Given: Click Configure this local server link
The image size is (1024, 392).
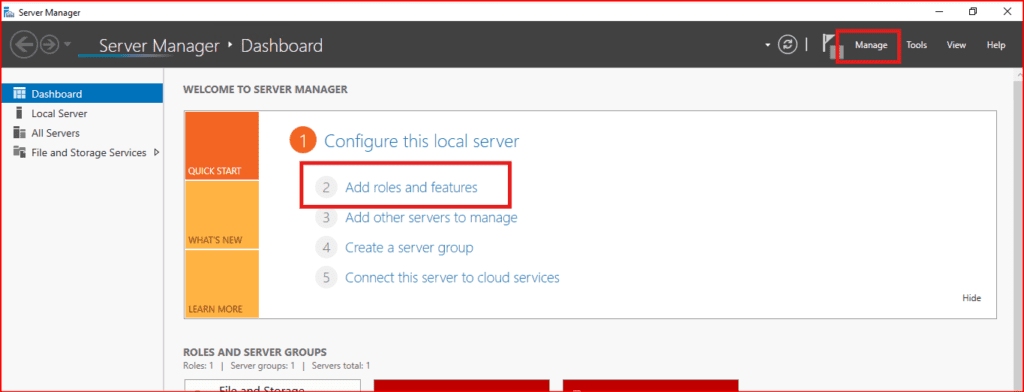Looking at the screenshot, I should coord(422,141).
